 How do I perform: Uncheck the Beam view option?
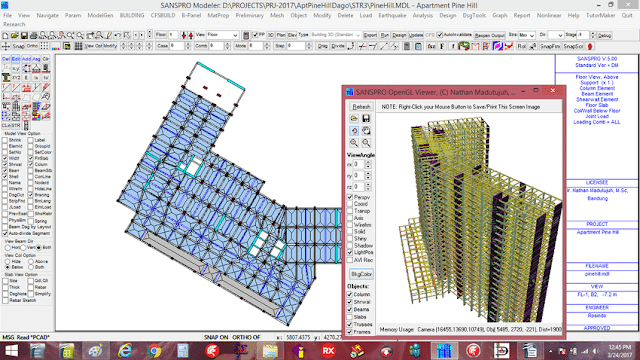tap(5, 171)
